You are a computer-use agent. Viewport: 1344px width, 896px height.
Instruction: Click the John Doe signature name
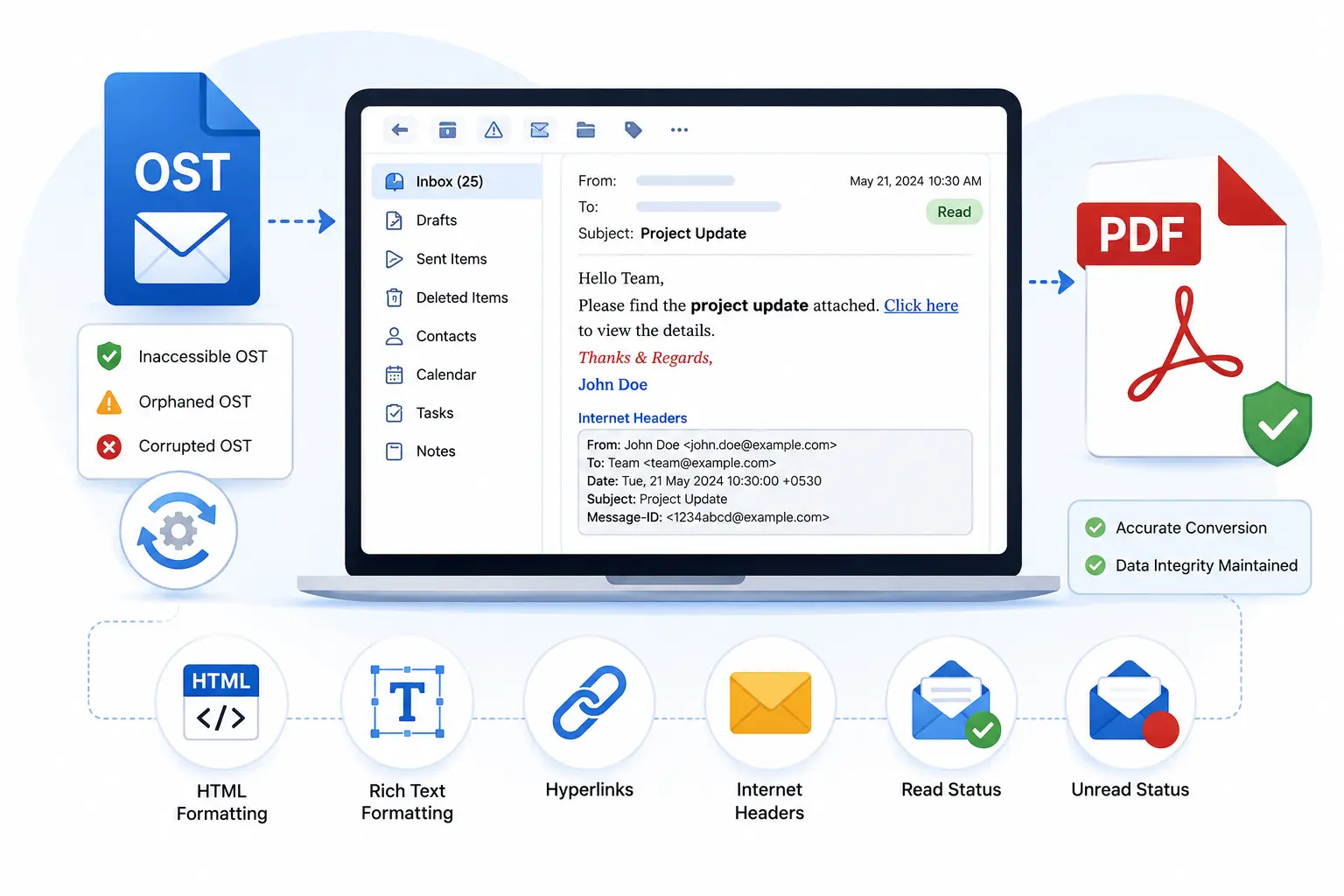click(x=612, y=385)
